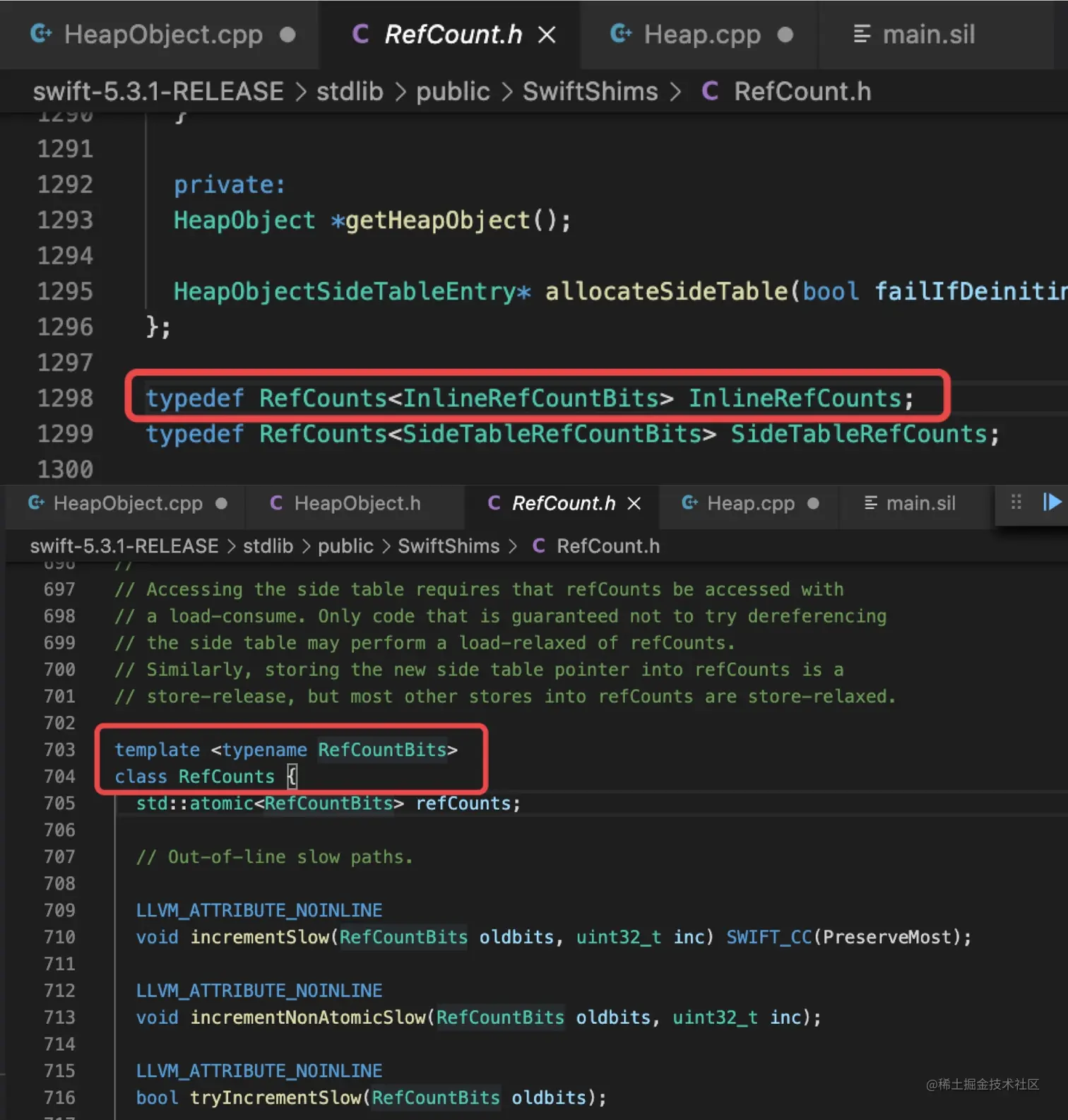The image size is (1068, 1120).
Task: Open stdlib in the lower breadcrumb
Action: point(268,546)
